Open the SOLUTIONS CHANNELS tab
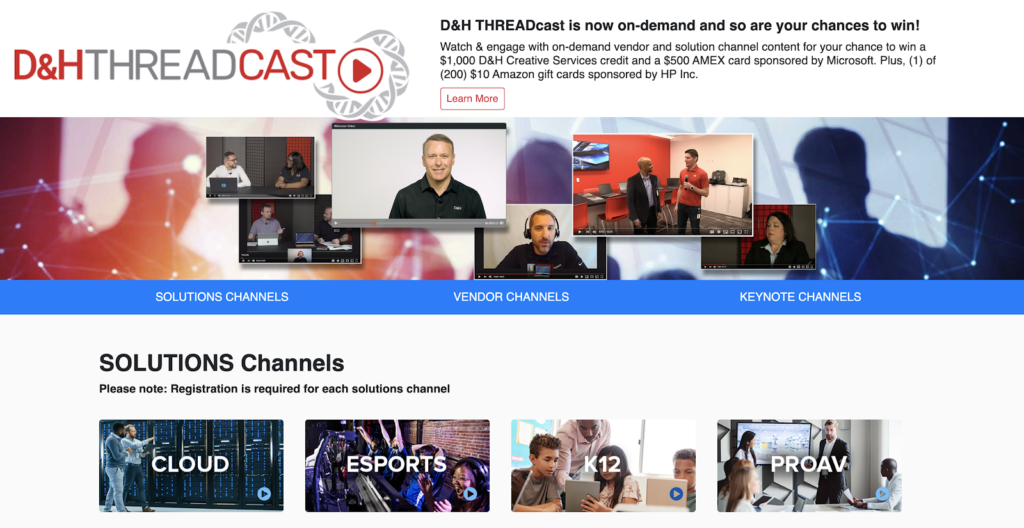The image size is (1024, 528). point(222,297)
